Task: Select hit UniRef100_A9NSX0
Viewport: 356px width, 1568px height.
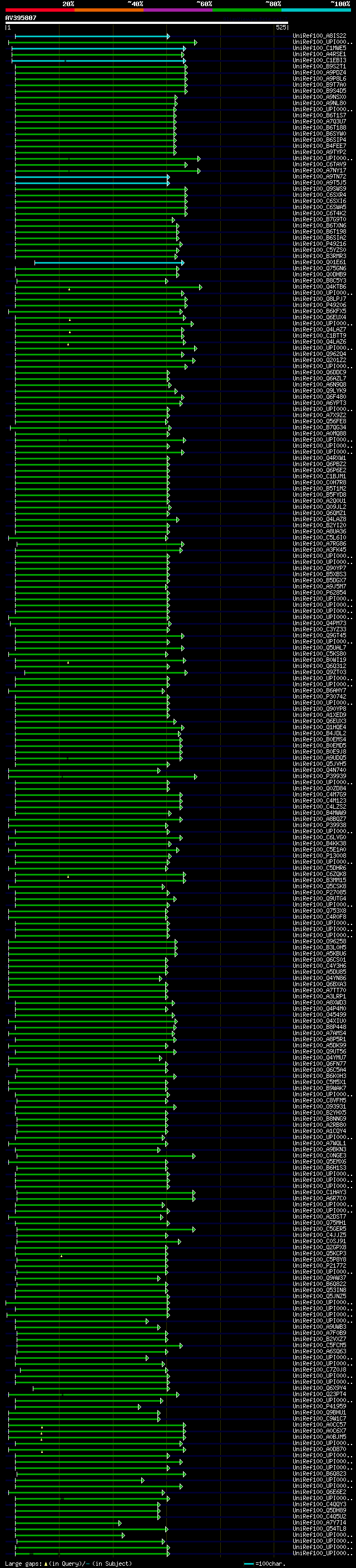Action: 319,97
